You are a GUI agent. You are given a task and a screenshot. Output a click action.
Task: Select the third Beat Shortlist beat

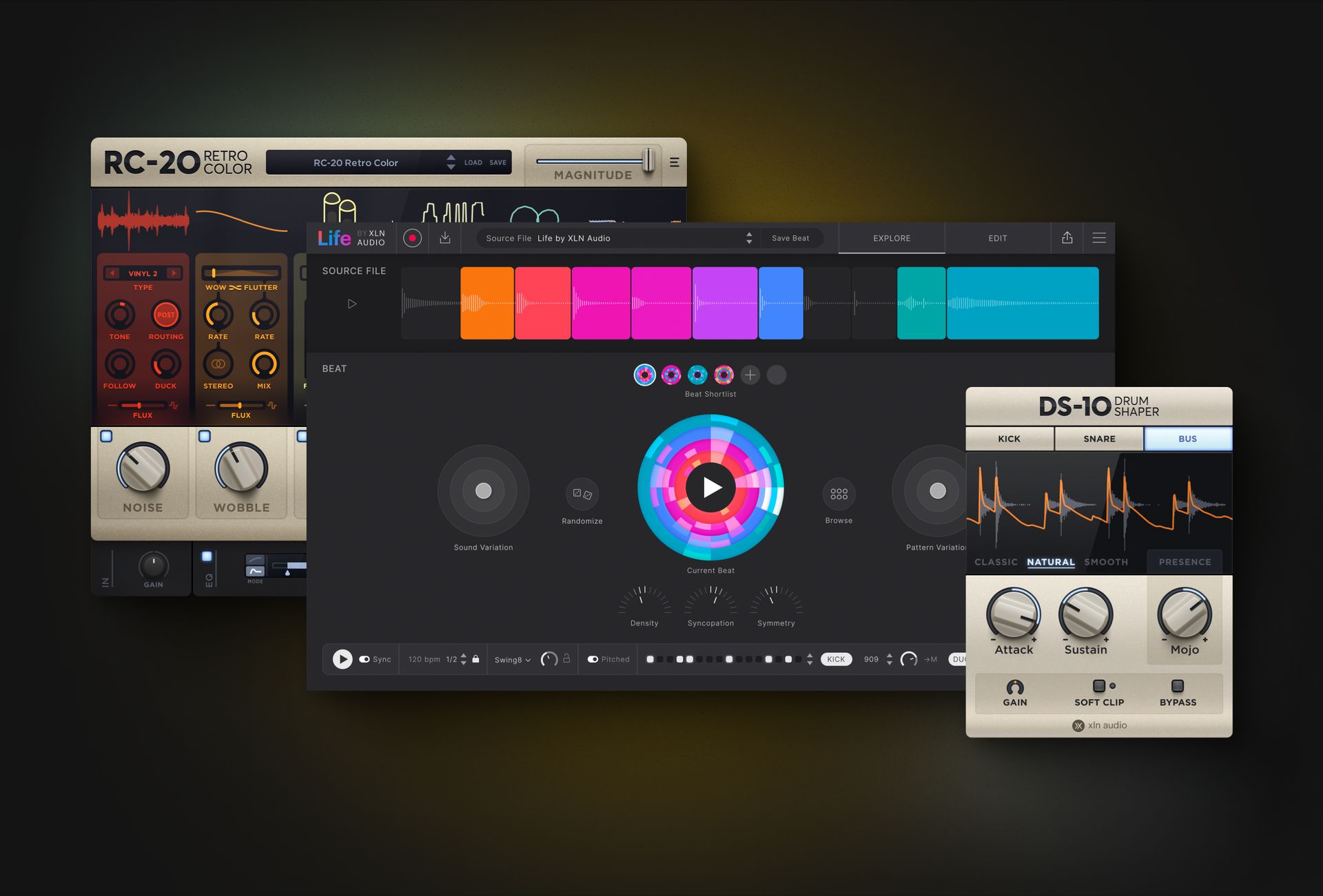coord(697,375)
